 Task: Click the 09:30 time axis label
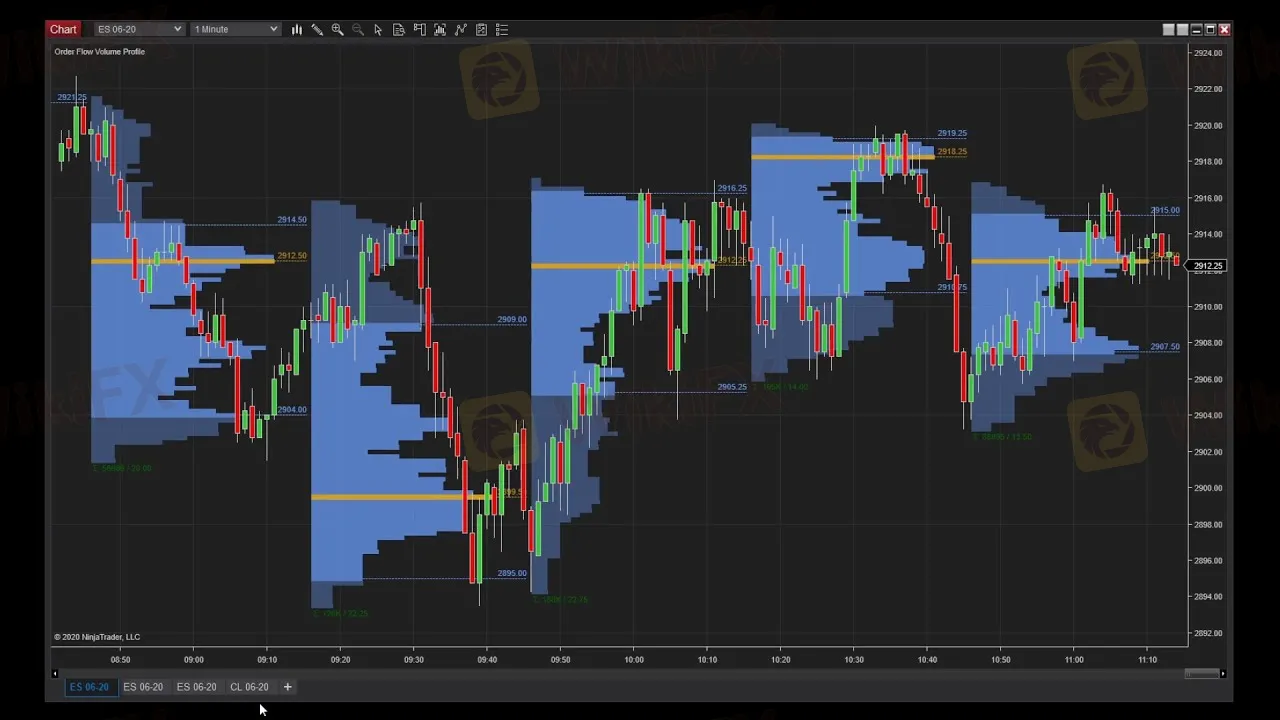click(414, 660)
